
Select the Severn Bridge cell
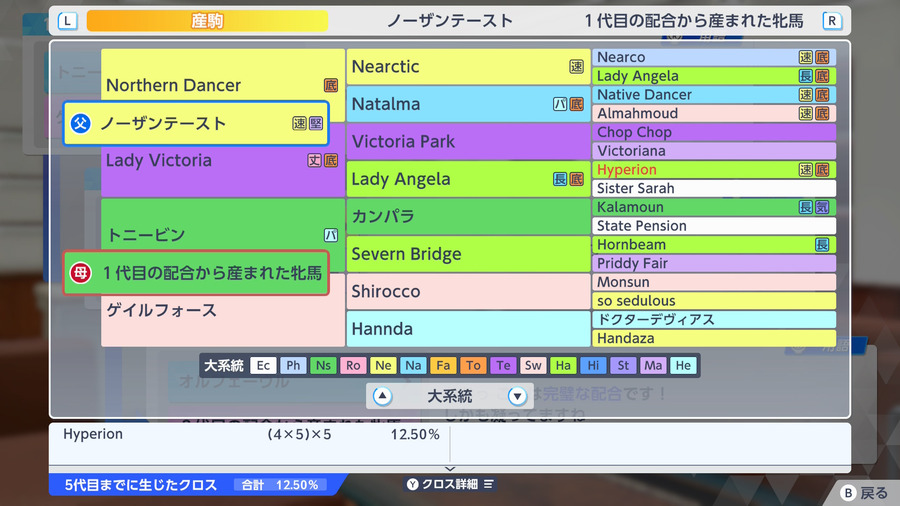pyautogui.click(x=468, y=254)
